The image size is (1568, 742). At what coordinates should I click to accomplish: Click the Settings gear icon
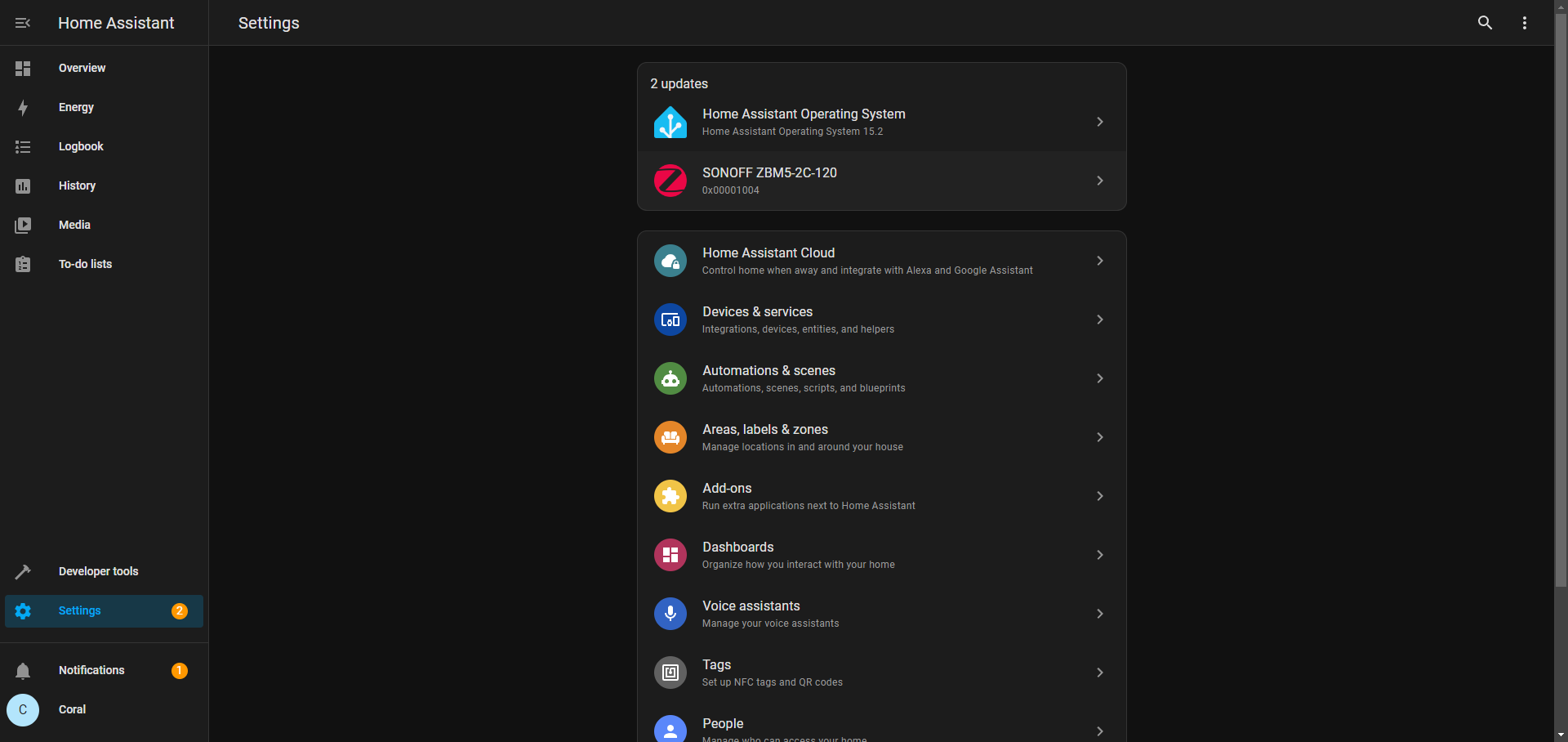click(23, 611)
